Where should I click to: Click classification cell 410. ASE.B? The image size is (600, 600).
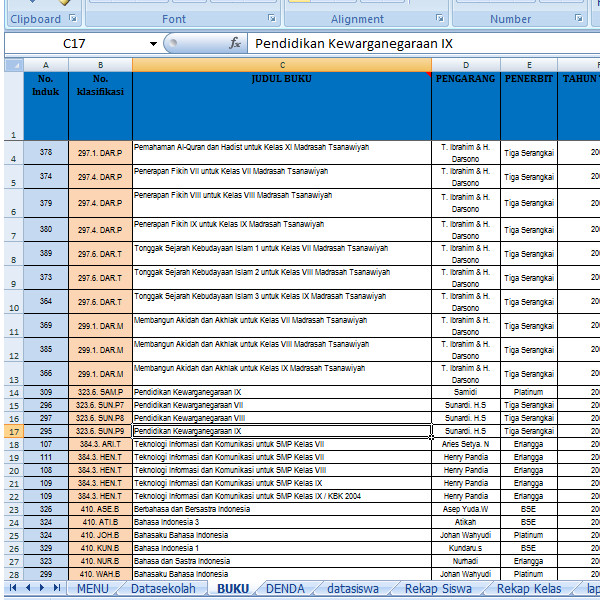click(101, 509)
